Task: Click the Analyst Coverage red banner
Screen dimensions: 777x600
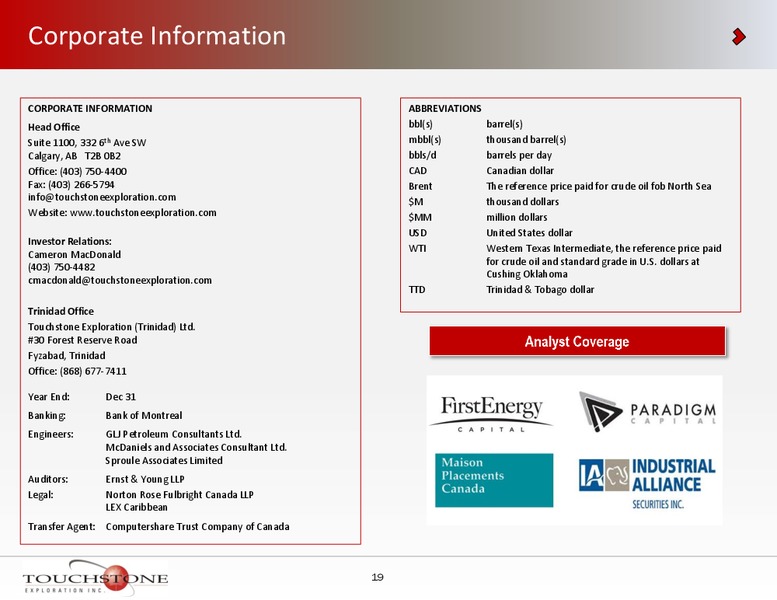Action: 577,341
